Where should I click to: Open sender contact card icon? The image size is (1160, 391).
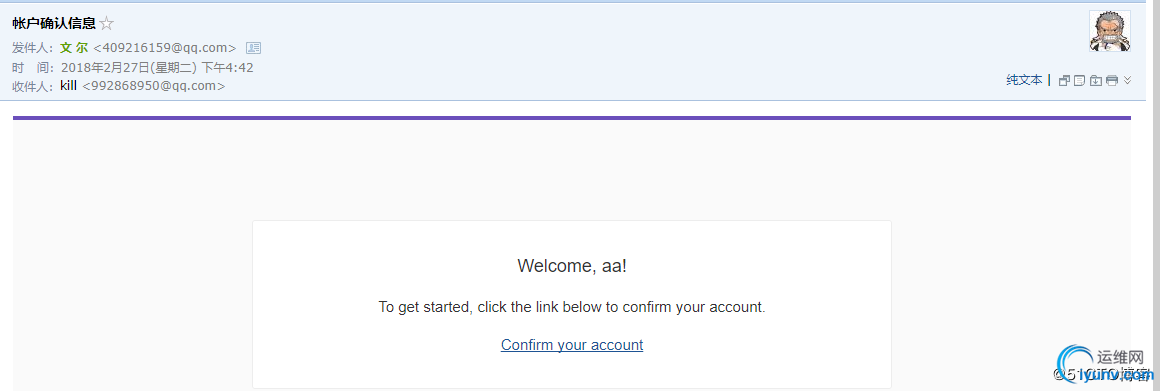pos(254,48)
